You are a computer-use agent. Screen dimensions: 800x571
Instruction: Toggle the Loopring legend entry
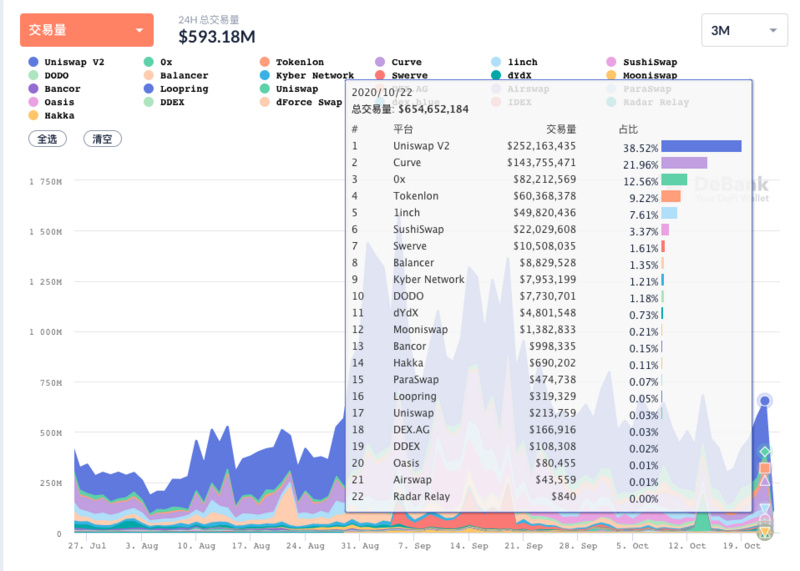(x=184, y=89)
